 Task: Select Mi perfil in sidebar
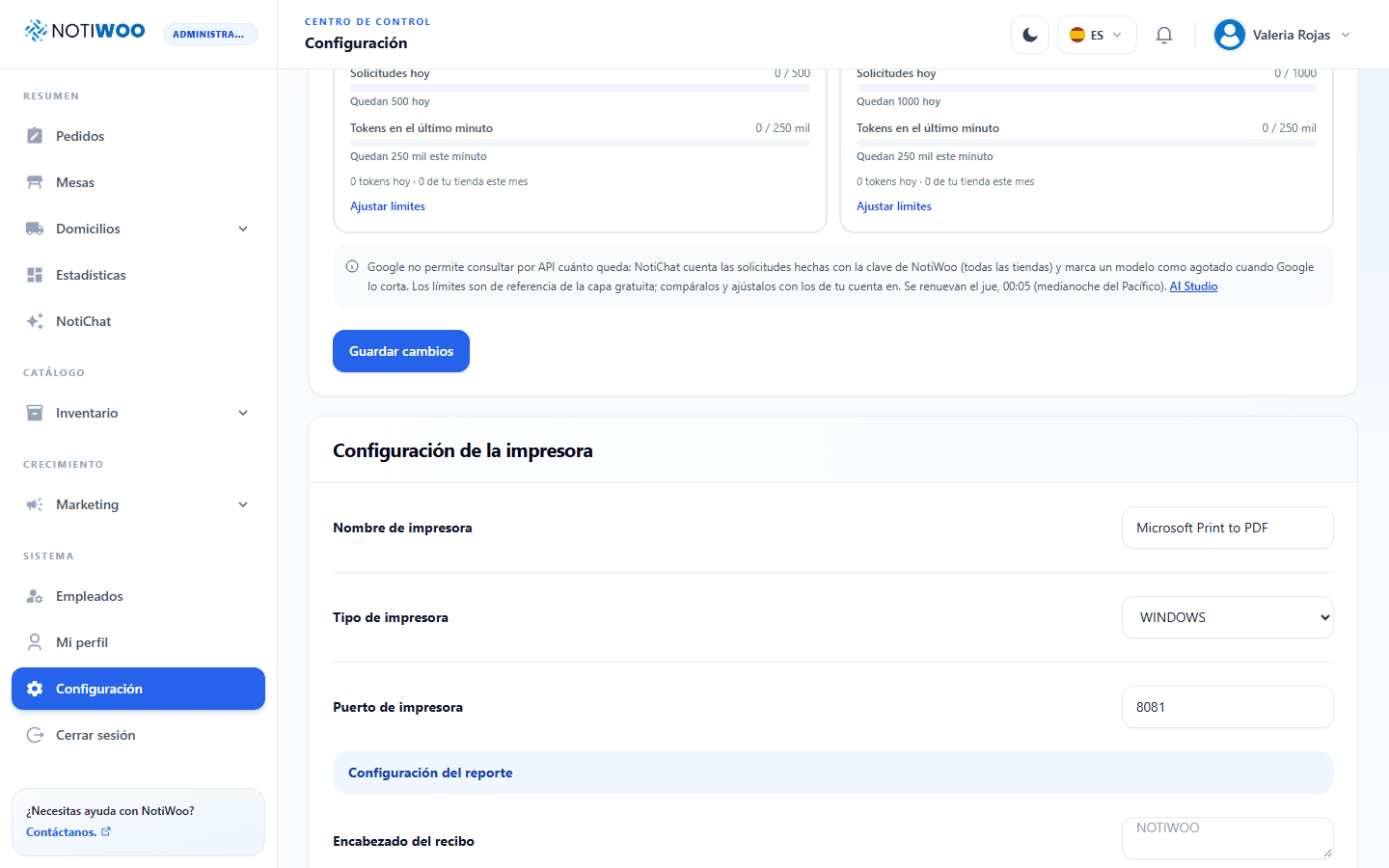pos(138,642)
